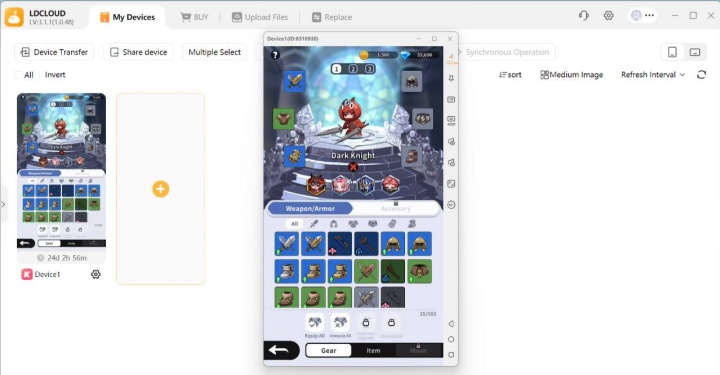Viewport: 720px width, 375px height.
Task: Choose the pink-haired hero portrait
Action: pyautogui.click(x=341, y=185)
